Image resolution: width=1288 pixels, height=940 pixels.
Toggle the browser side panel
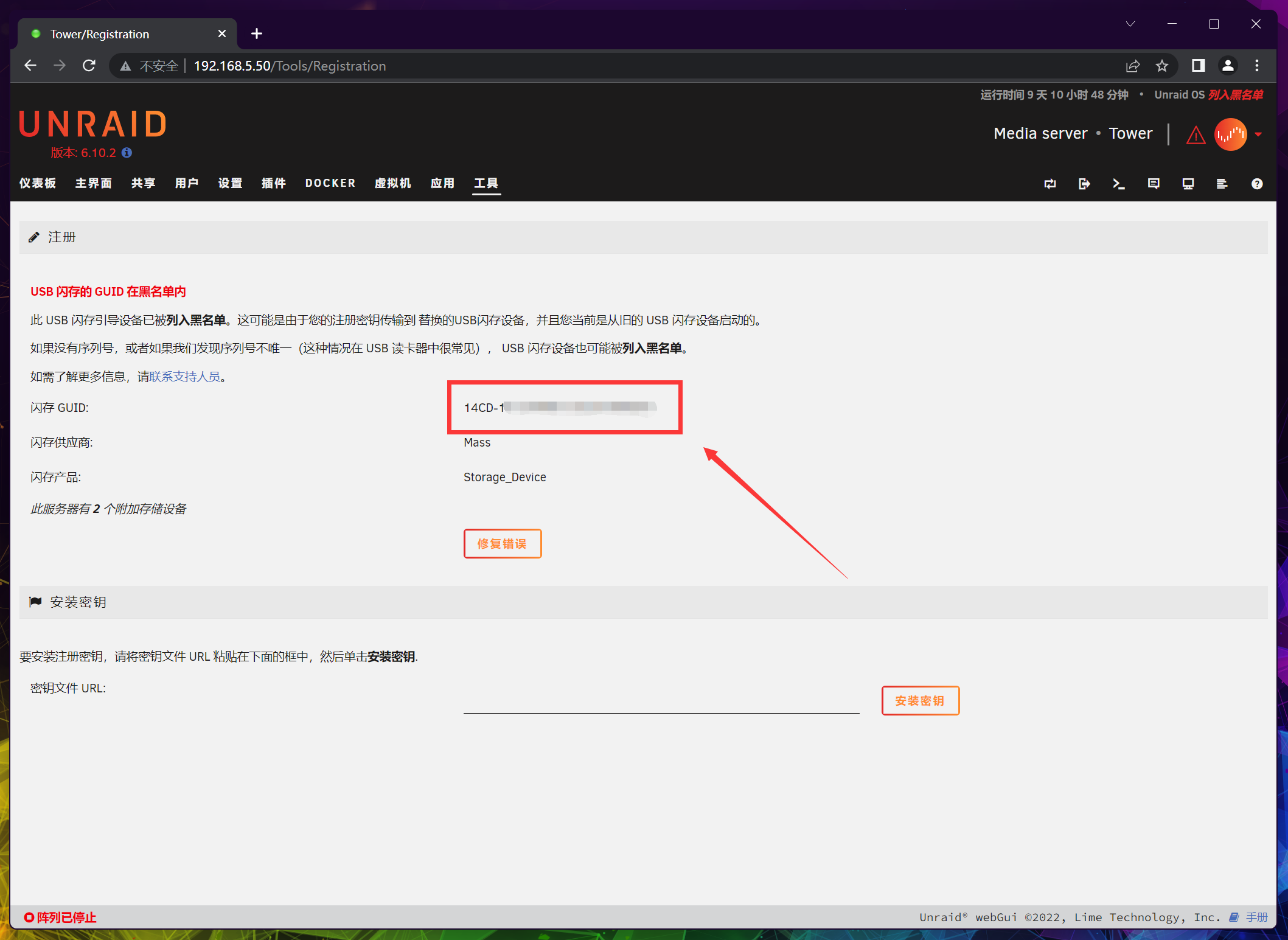[x=1198, y=66]
